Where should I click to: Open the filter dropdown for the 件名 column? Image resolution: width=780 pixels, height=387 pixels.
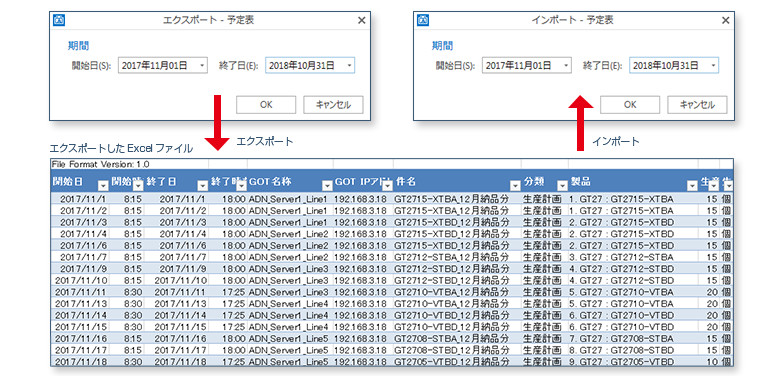[x=515, y=186]
